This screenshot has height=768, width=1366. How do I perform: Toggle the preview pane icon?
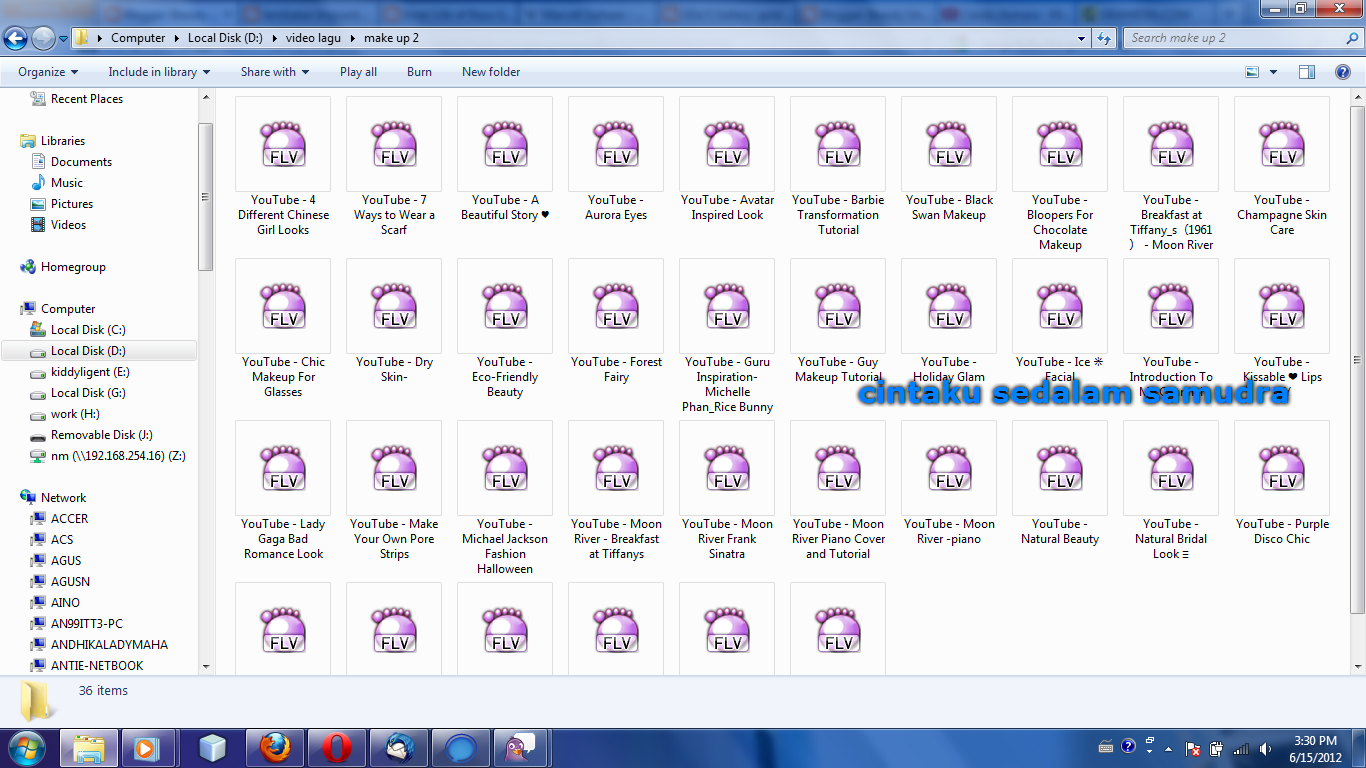[x=1306, y=72]
